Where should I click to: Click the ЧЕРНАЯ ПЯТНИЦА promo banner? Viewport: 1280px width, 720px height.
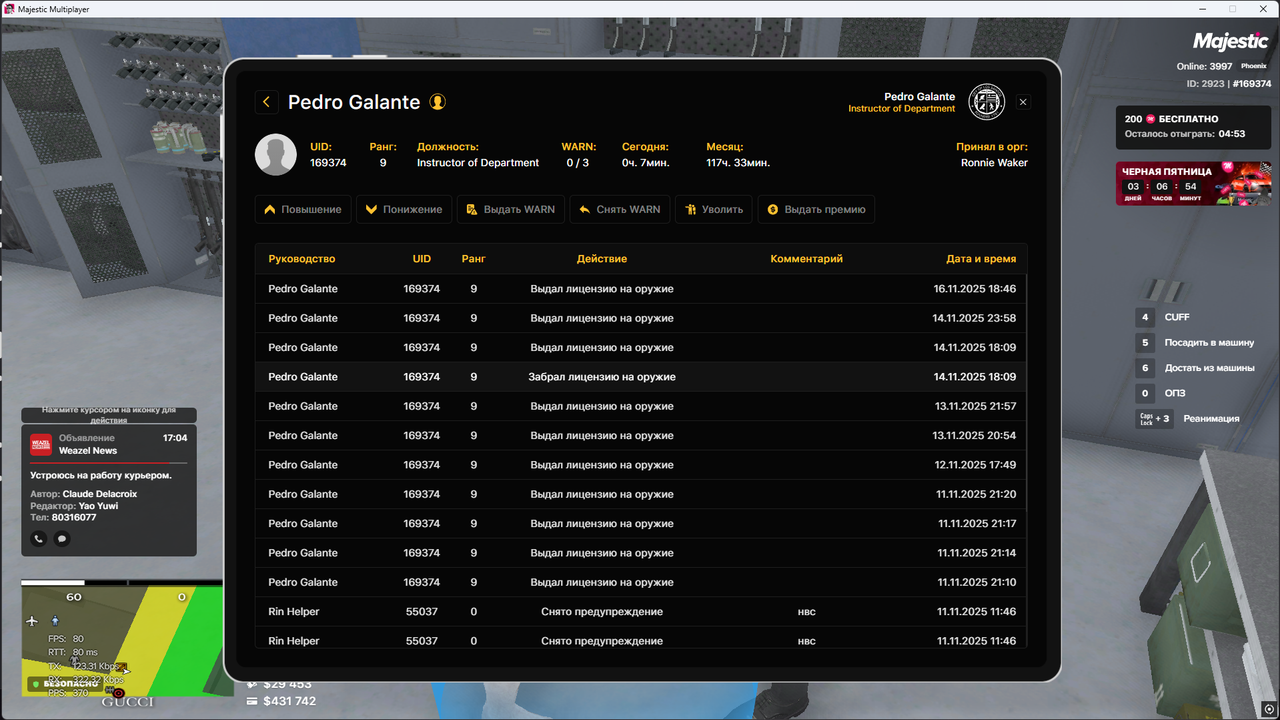(x=1193, y=184)
